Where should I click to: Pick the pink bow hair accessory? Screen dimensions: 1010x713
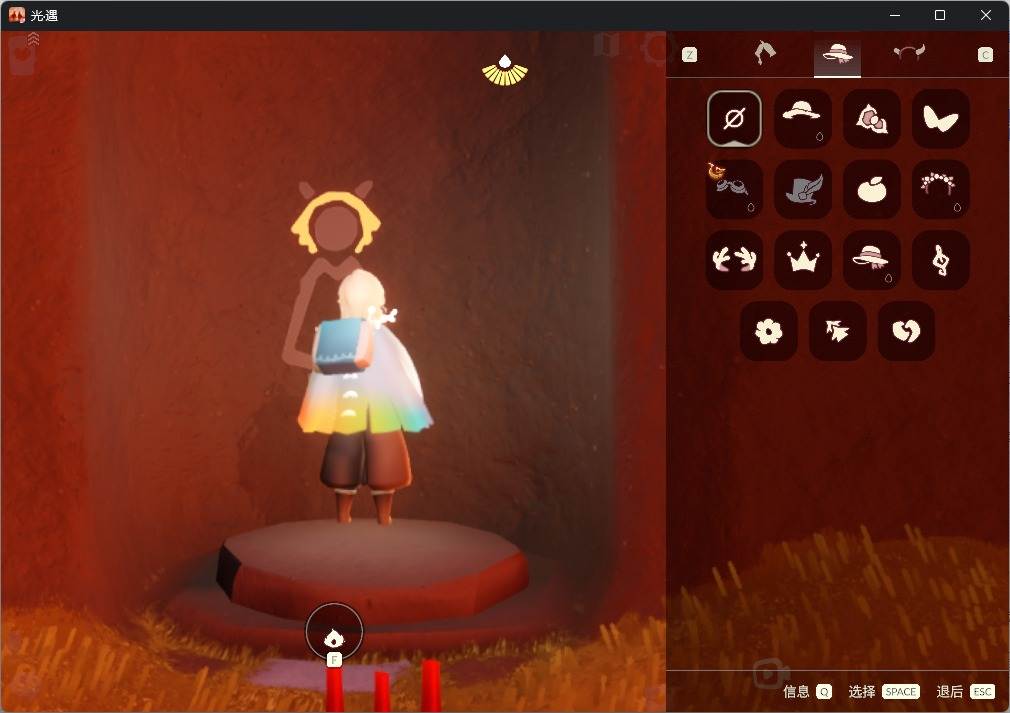[872, 119]
